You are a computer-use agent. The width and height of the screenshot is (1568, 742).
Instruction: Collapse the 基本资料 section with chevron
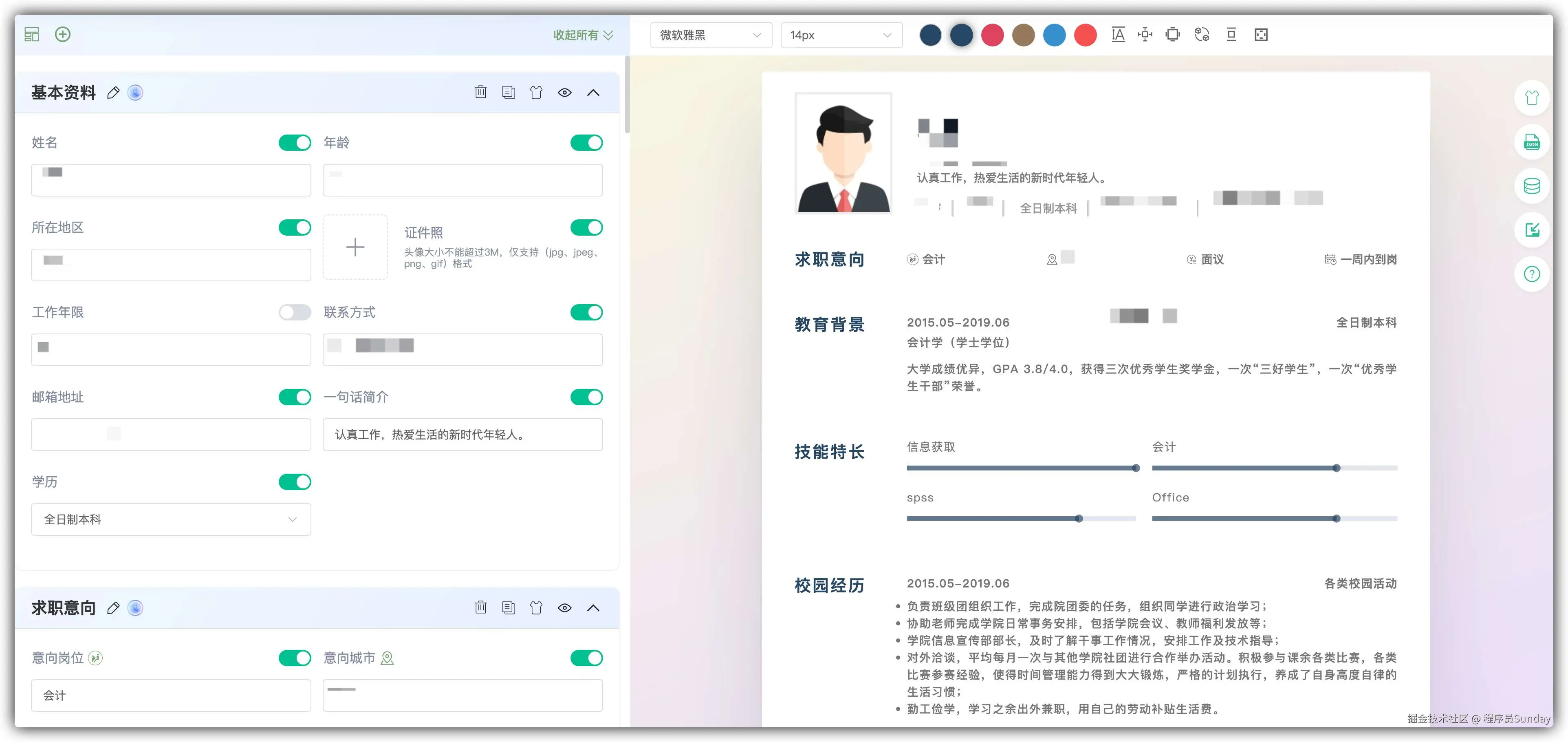pyautogui.click(x=593, y=92)
